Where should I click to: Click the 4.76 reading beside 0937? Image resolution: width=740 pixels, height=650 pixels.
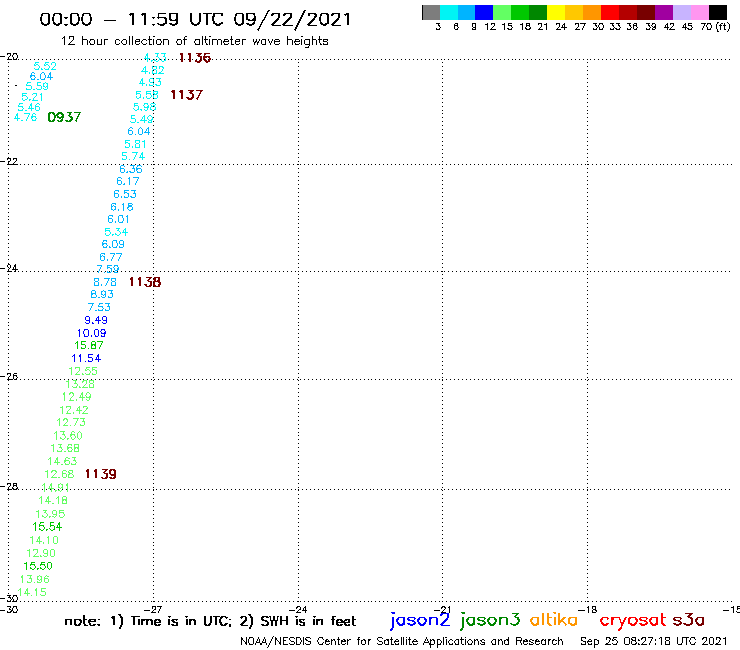click(25, 117)
